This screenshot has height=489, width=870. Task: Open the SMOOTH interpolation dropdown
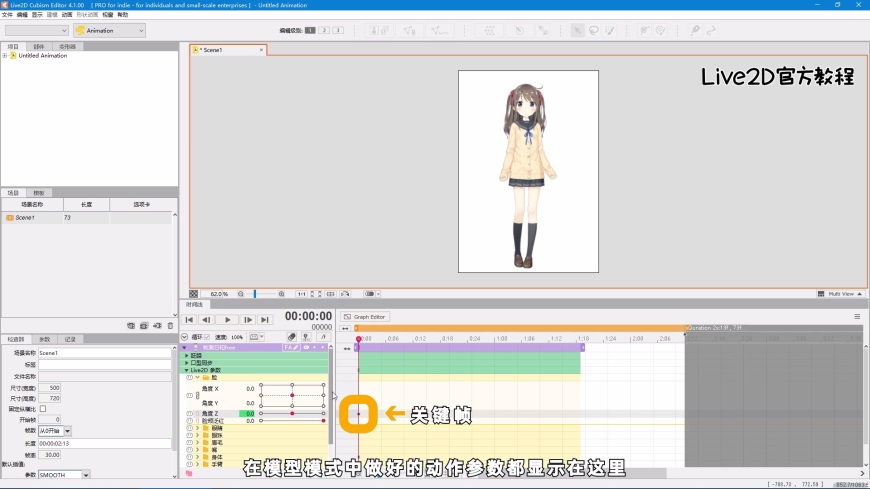tap(86, 475)
